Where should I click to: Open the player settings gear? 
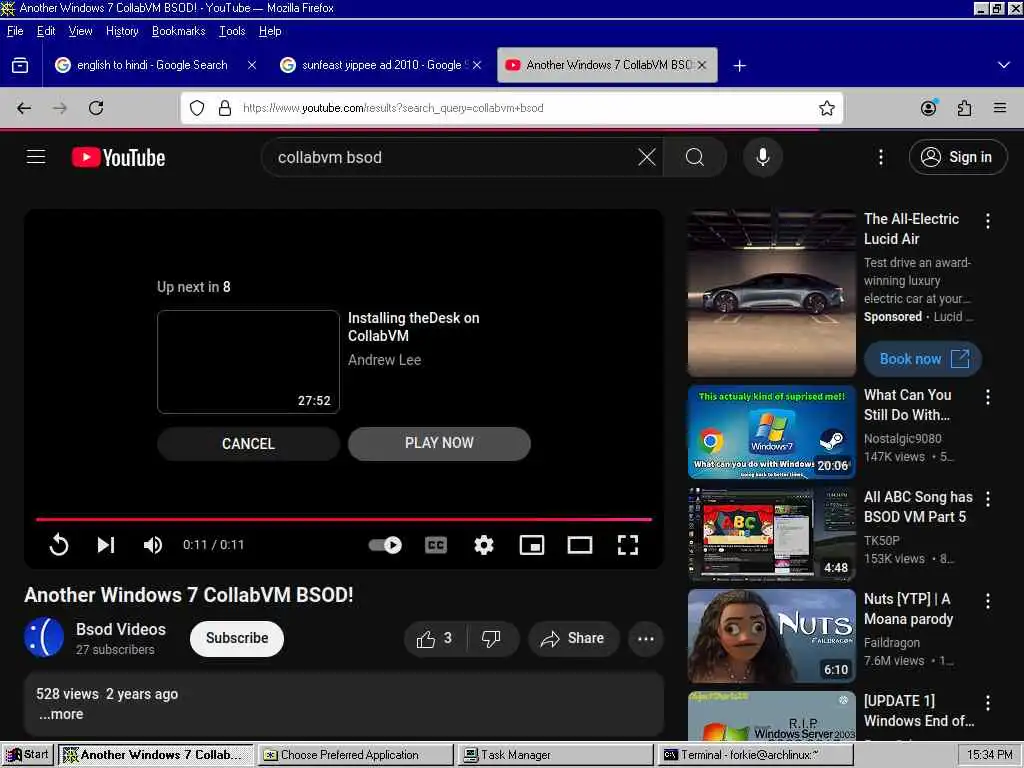click(x=483, y=545)
